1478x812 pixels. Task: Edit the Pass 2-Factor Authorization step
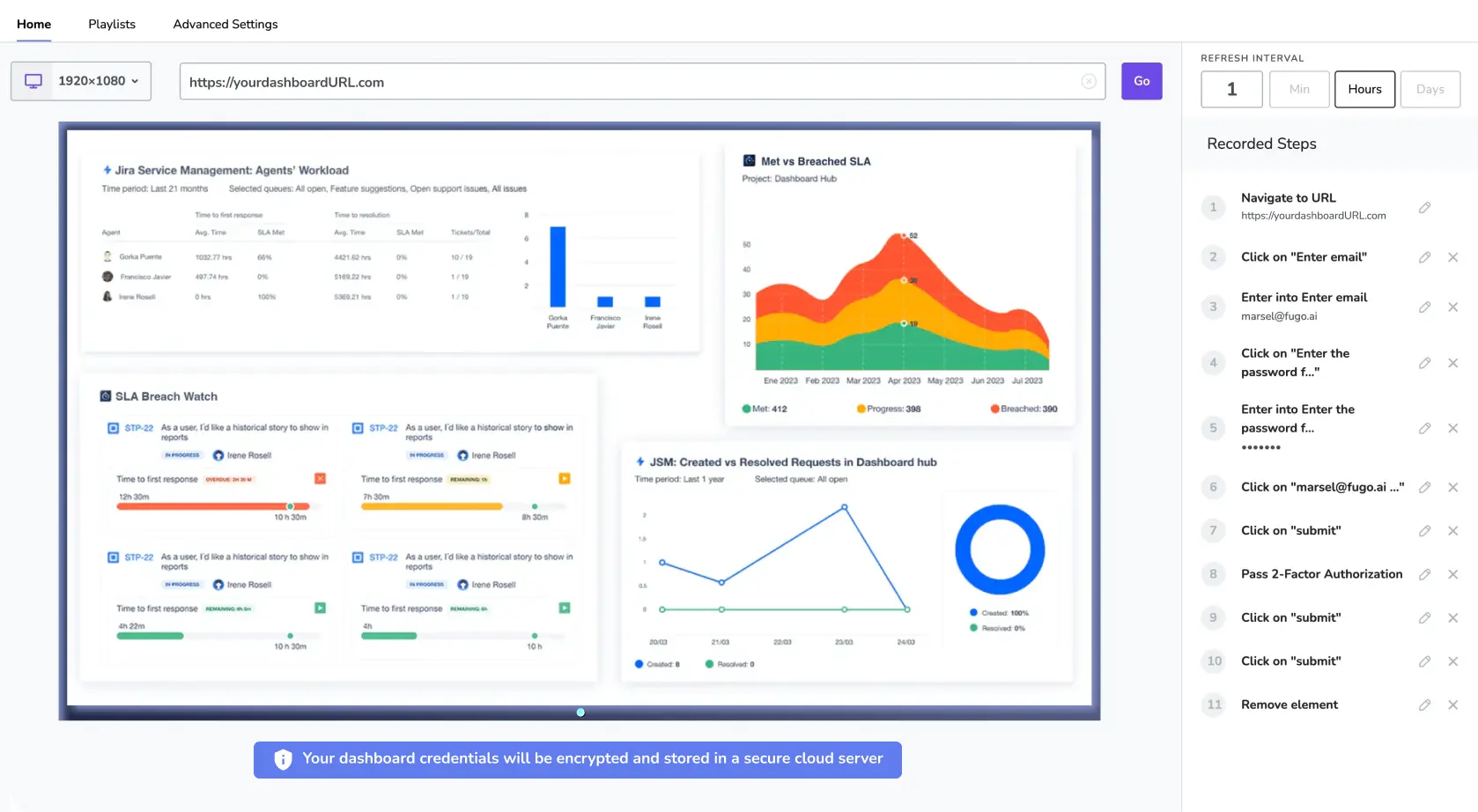pyautogui.click(x=1424, y=574)
